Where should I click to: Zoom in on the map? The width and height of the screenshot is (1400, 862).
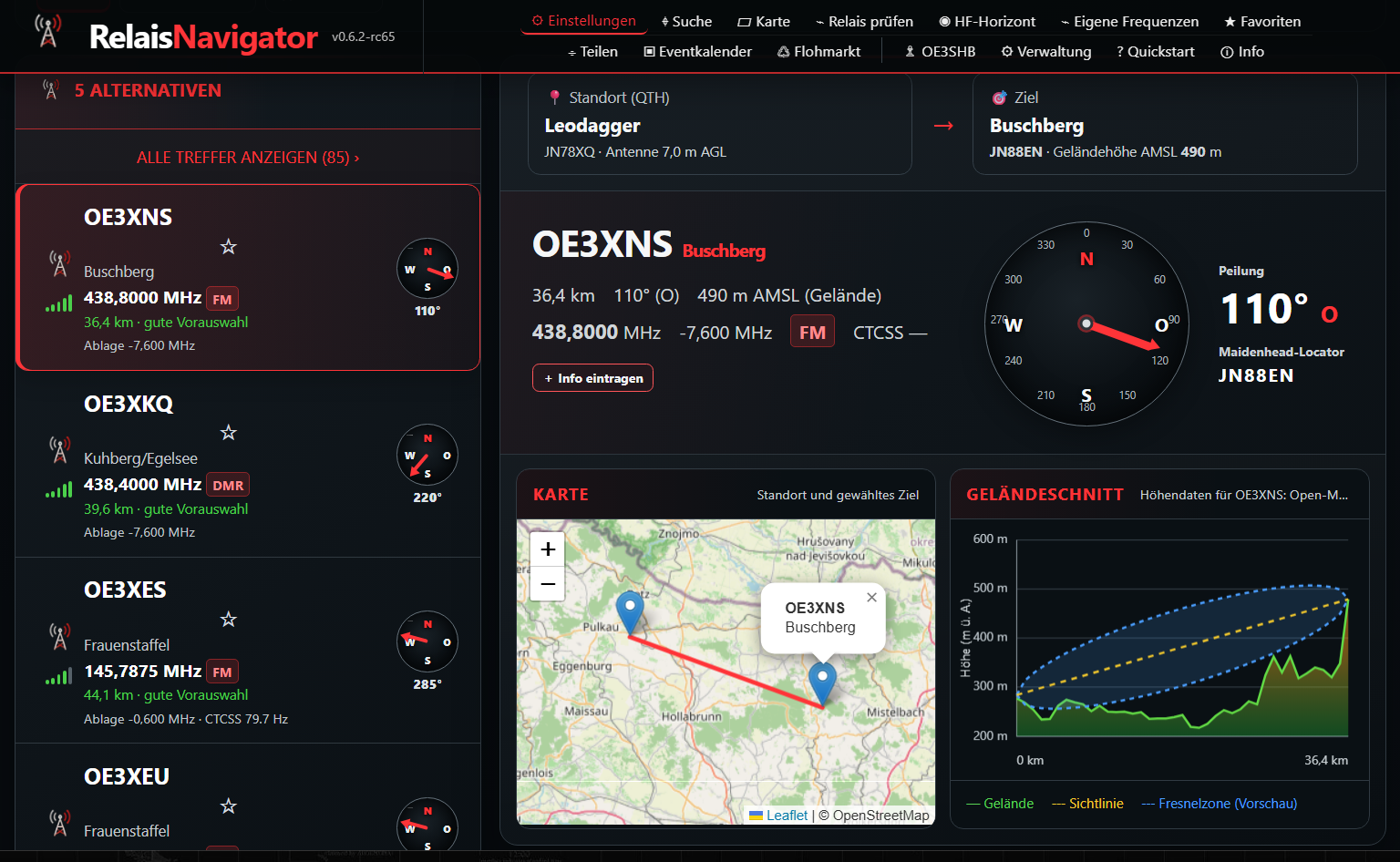548,549
